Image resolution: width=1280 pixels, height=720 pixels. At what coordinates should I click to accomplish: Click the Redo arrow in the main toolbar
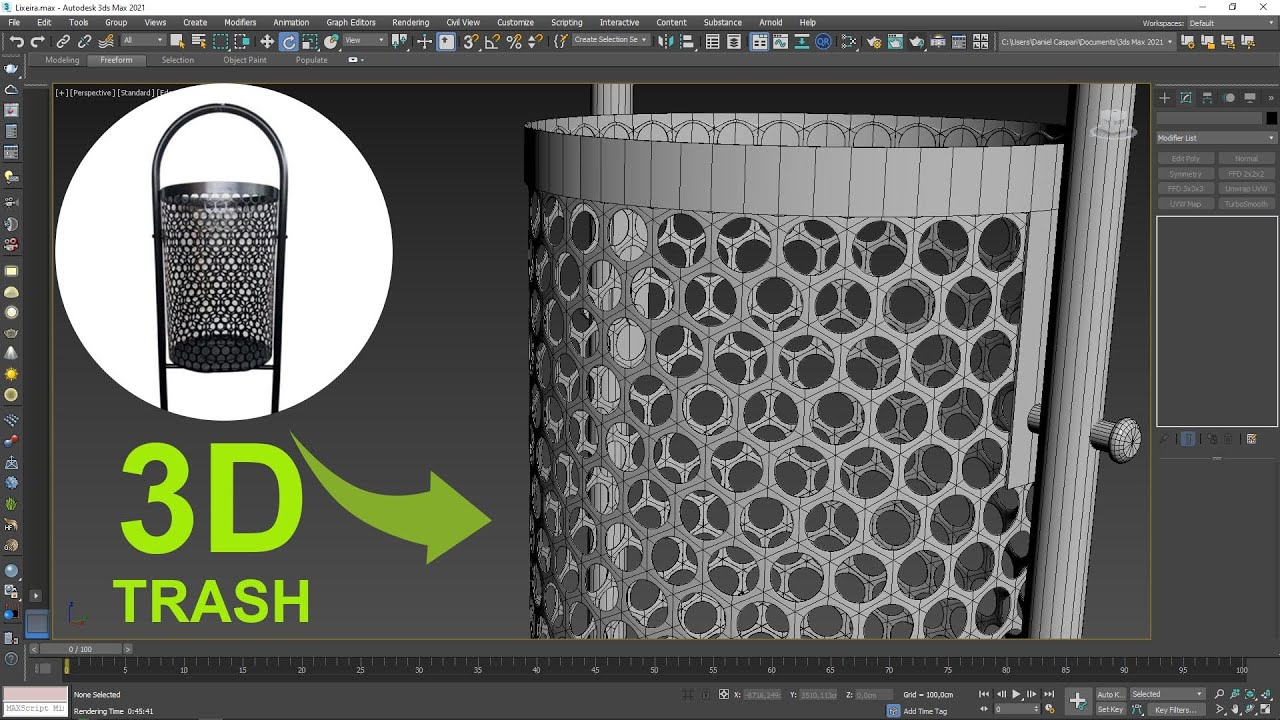click(x=37, y=41)
